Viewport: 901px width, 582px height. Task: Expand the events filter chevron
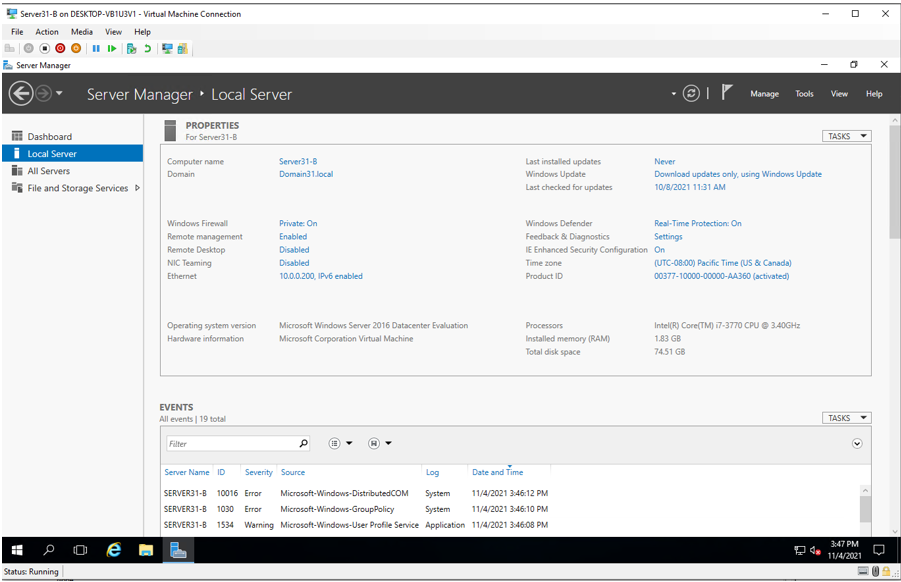857,444
